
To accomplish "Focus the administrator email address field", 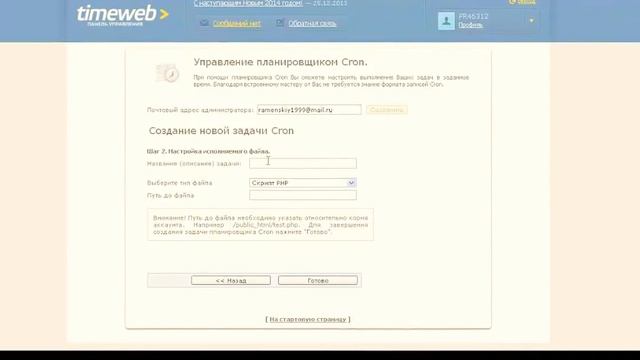I will pos(309,110).
